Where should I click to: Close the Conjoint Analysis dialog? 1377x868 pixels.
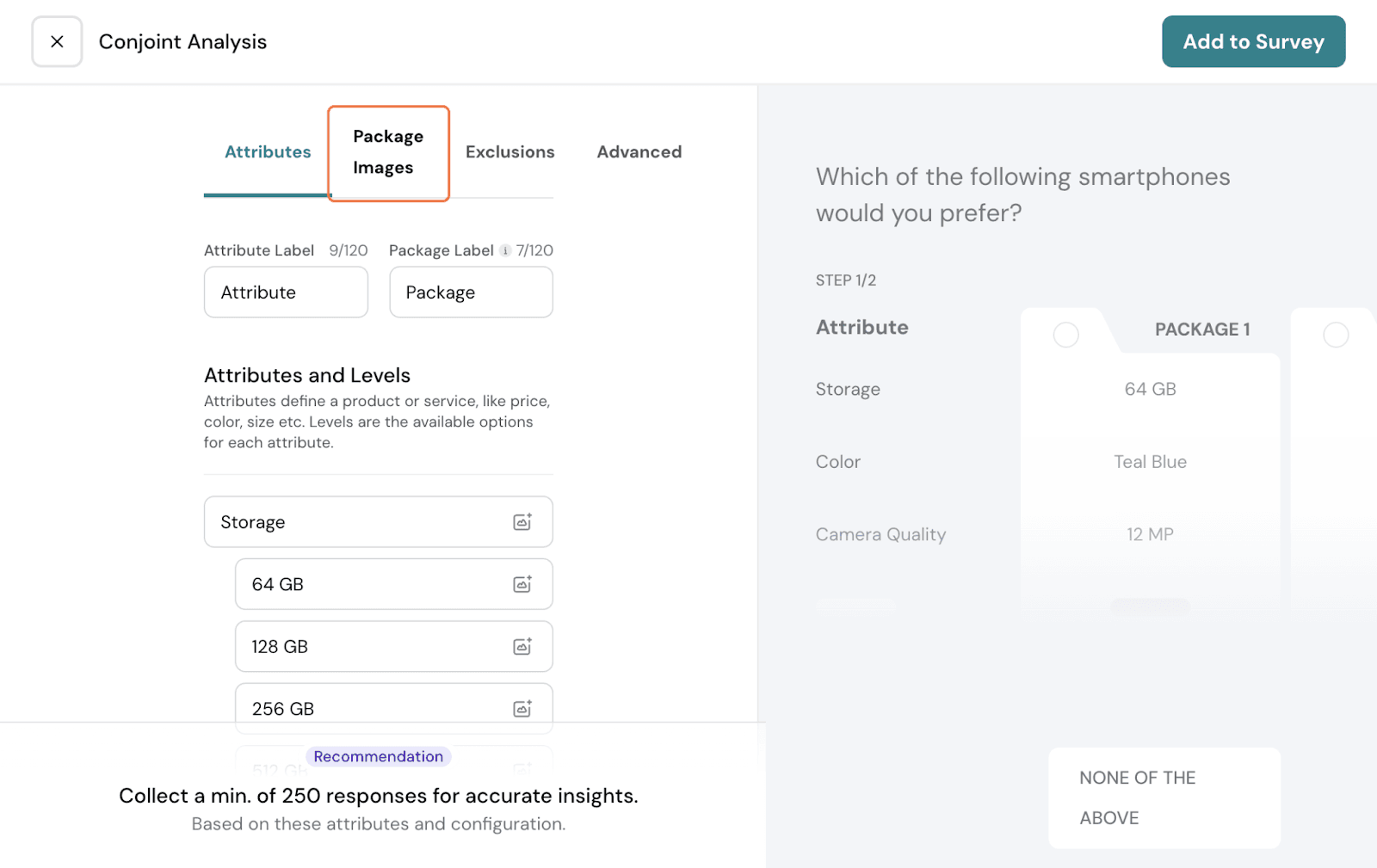pyautogui.click(x=57, y=41)
